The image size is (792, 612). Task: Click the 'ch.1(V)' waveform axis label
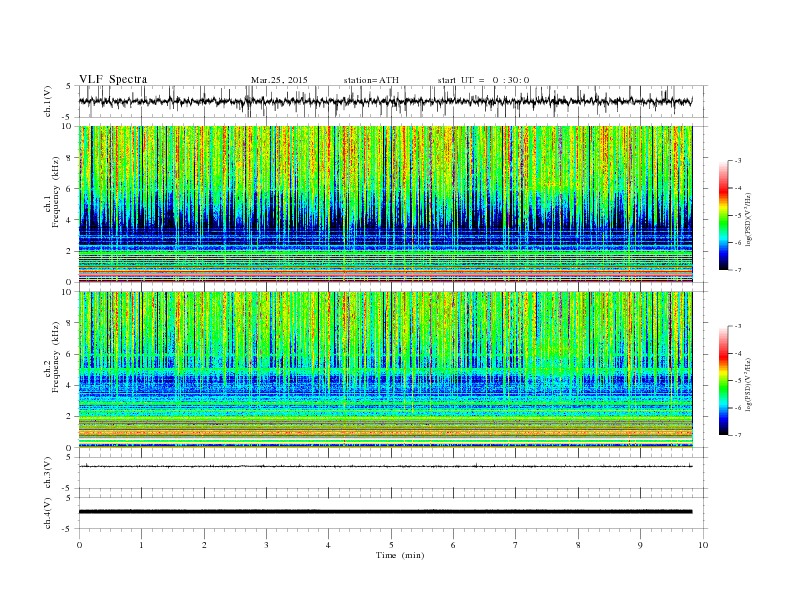[47, 101]
